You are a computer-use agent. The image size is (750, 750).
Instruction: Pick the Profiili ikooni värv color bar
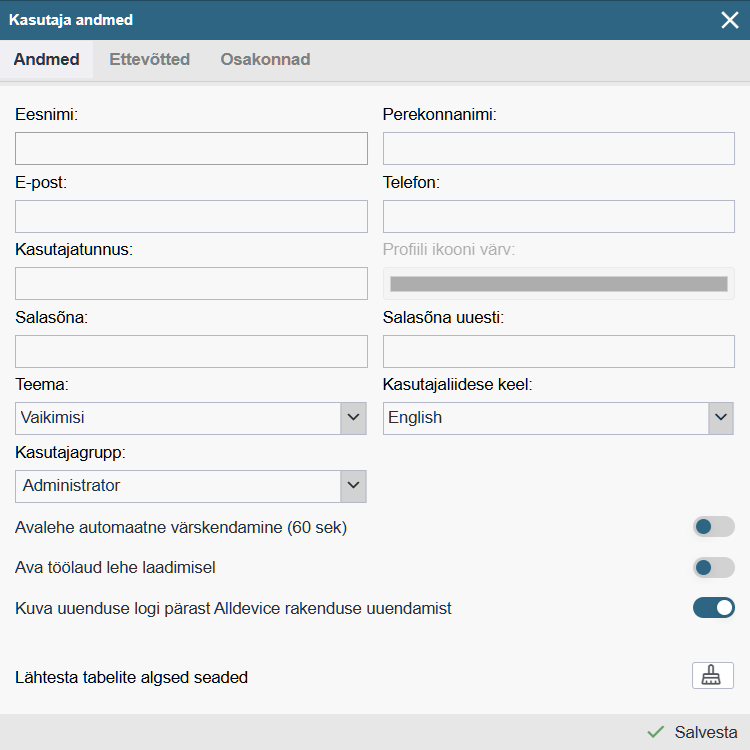coord(558,284)
